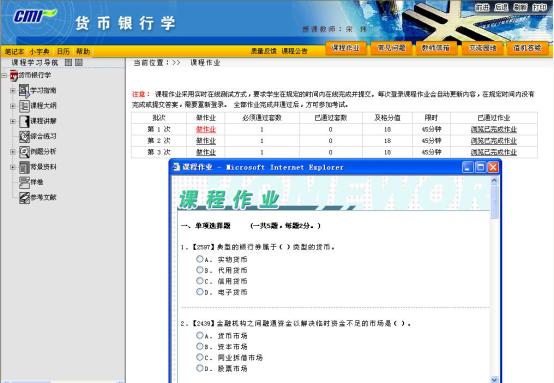554x383 pixels.
Task: Click first small icon beside 课程学习导航 heading
Action: (69, 63)
